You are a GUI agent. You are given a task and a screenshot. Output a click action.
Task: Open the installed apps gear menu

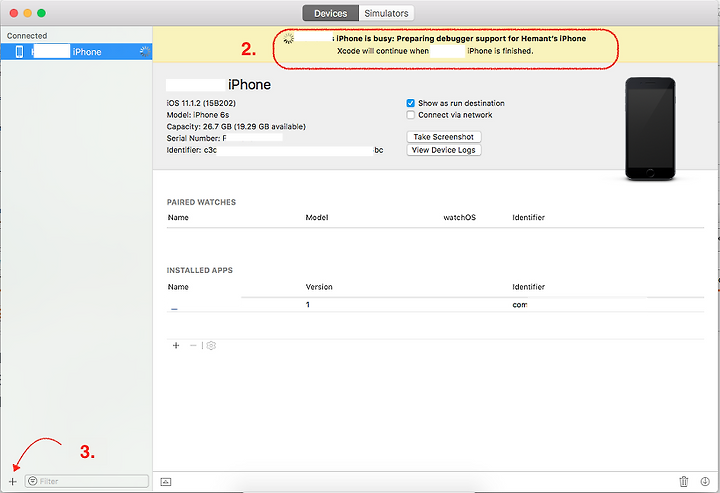pyautogui.click(x=211, y=345)
